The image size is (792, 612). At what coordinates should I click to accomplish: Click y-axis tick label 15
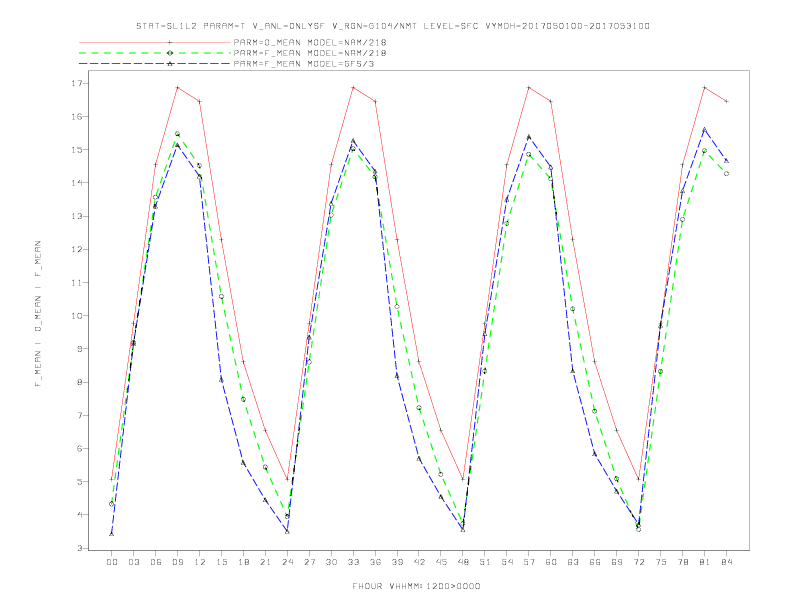tap(76, 150)
